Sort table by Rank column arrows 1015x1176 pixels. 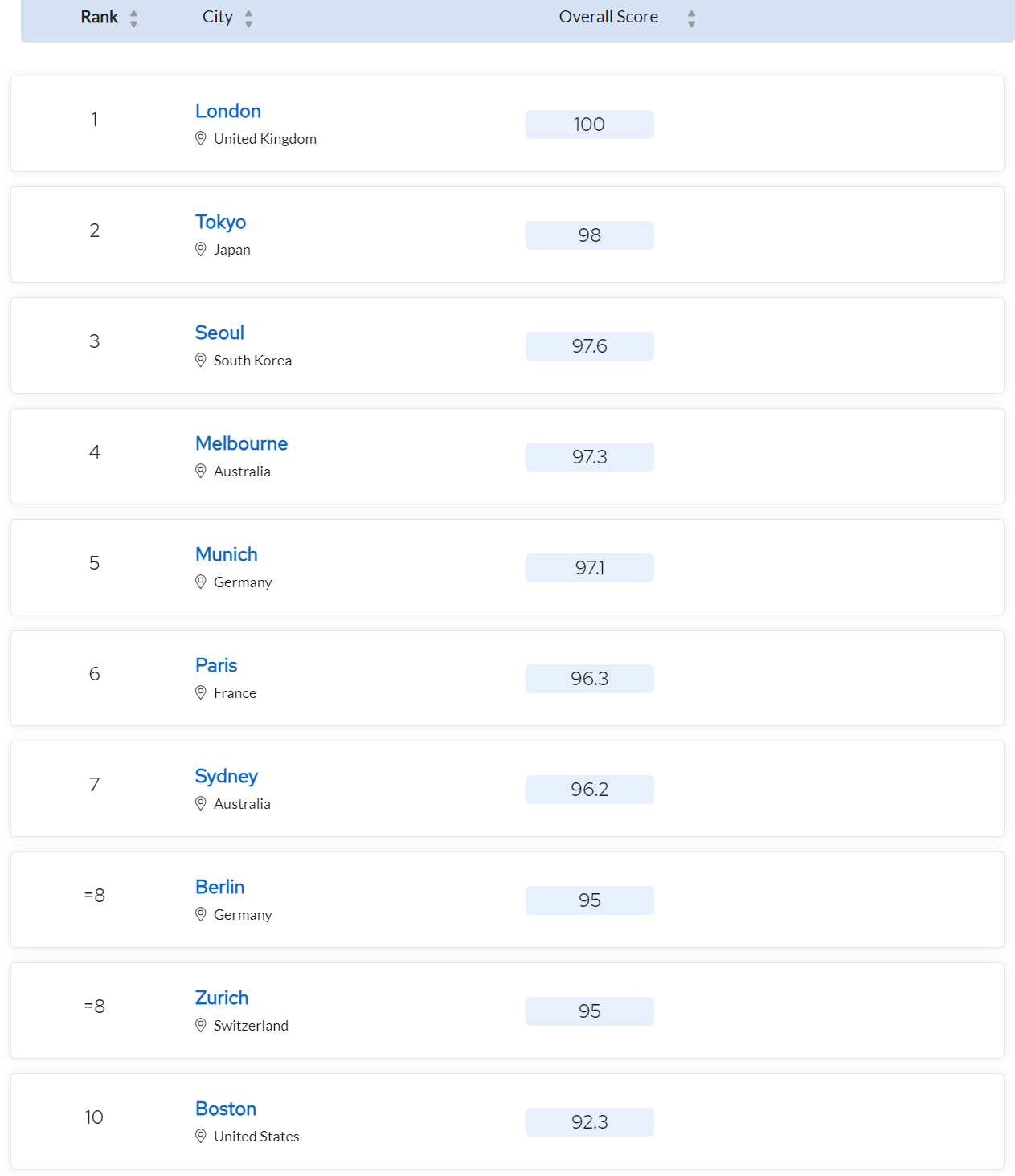[134, 18]
